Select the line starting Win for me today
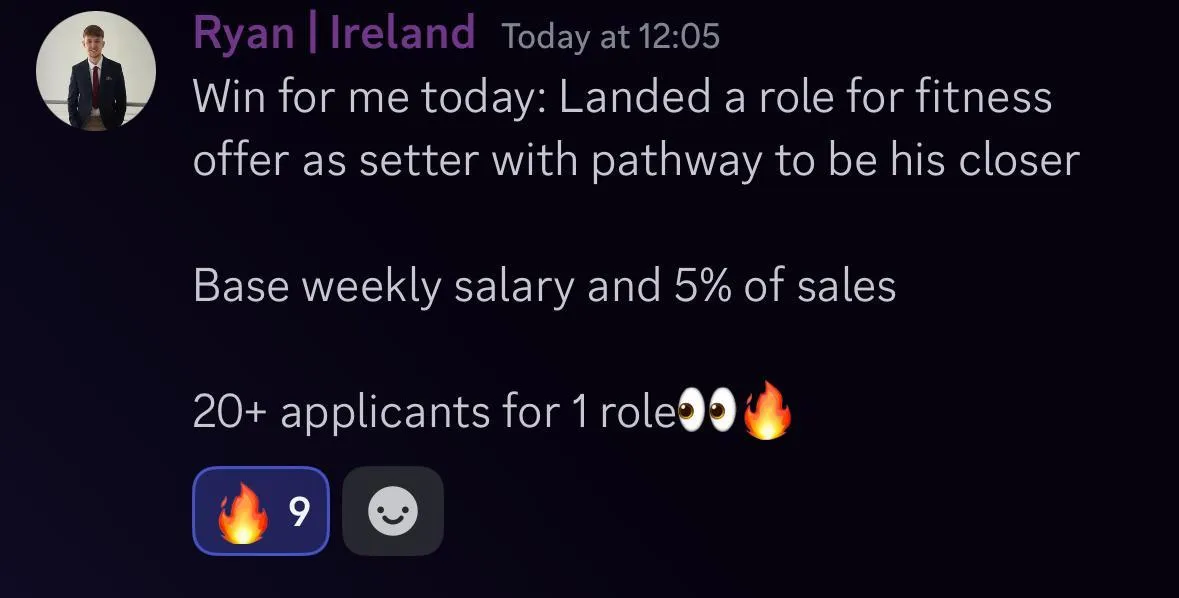1179x598 pixels. (x=622, y=98)
